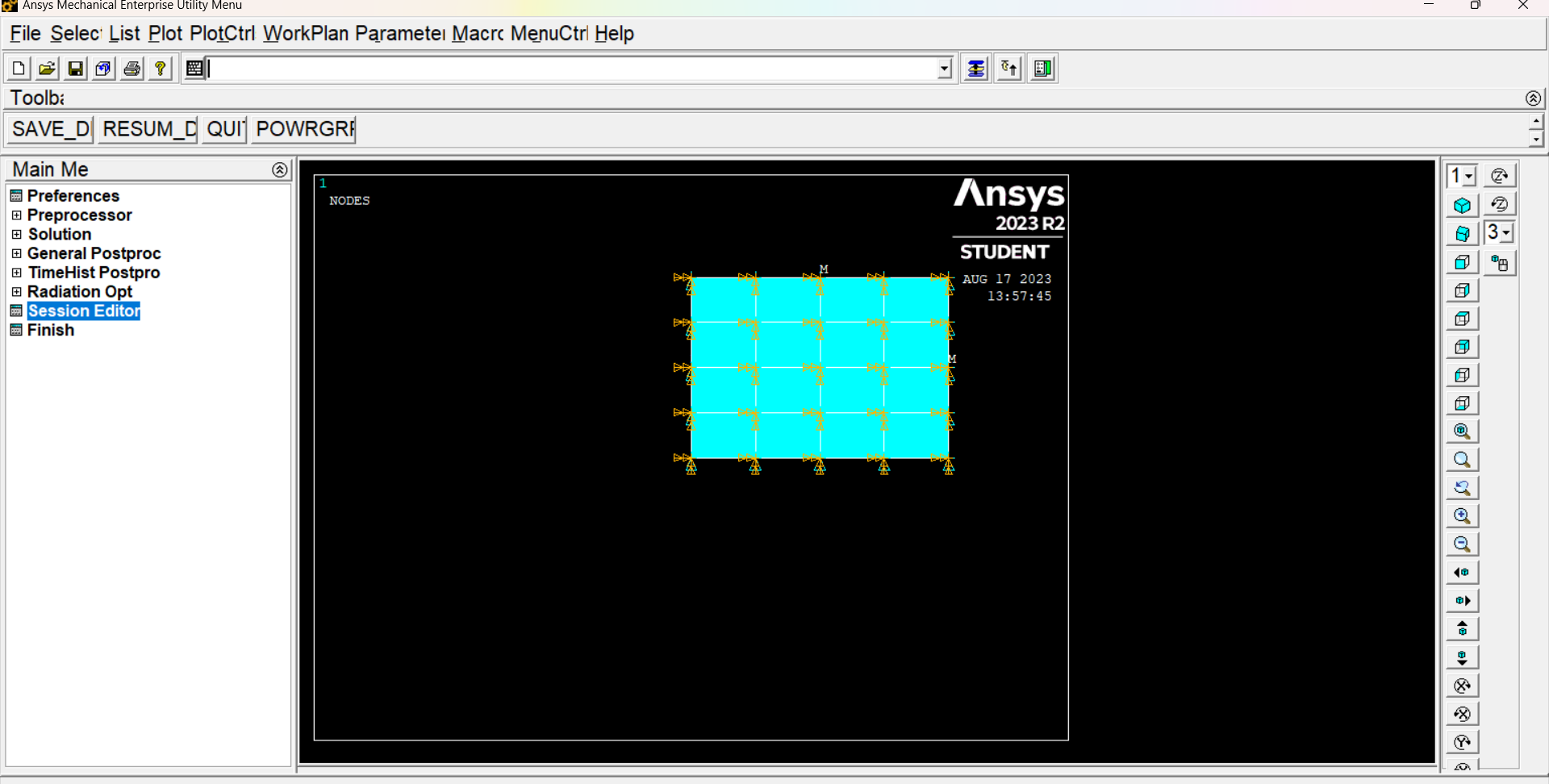Select the Front view cube icon
Image resolution: width=1549 pixels, height=784 pixels.
1462,262
